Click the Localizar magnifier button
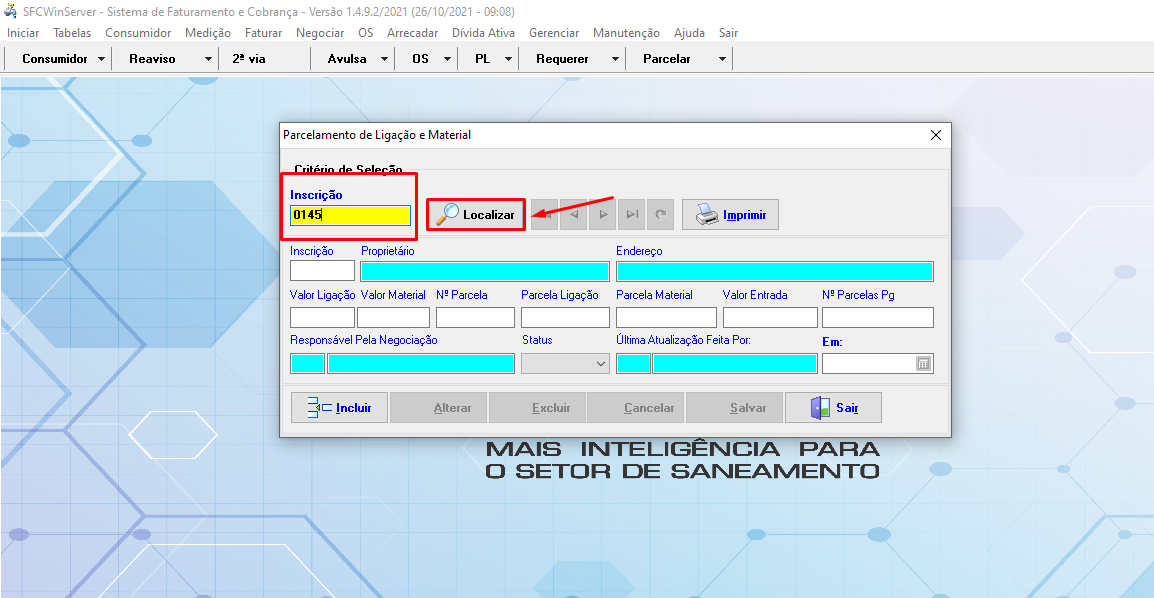Image resolution: width=1154 pixels, height=598 pixels. [x=476, y=215]
